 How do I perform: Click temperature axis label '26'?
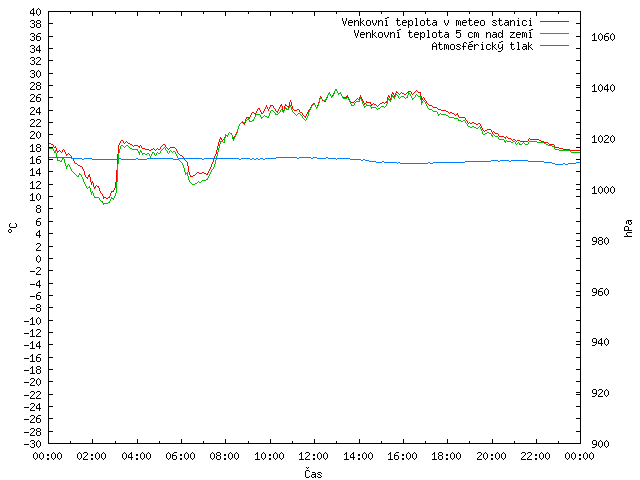pos(36,98)
